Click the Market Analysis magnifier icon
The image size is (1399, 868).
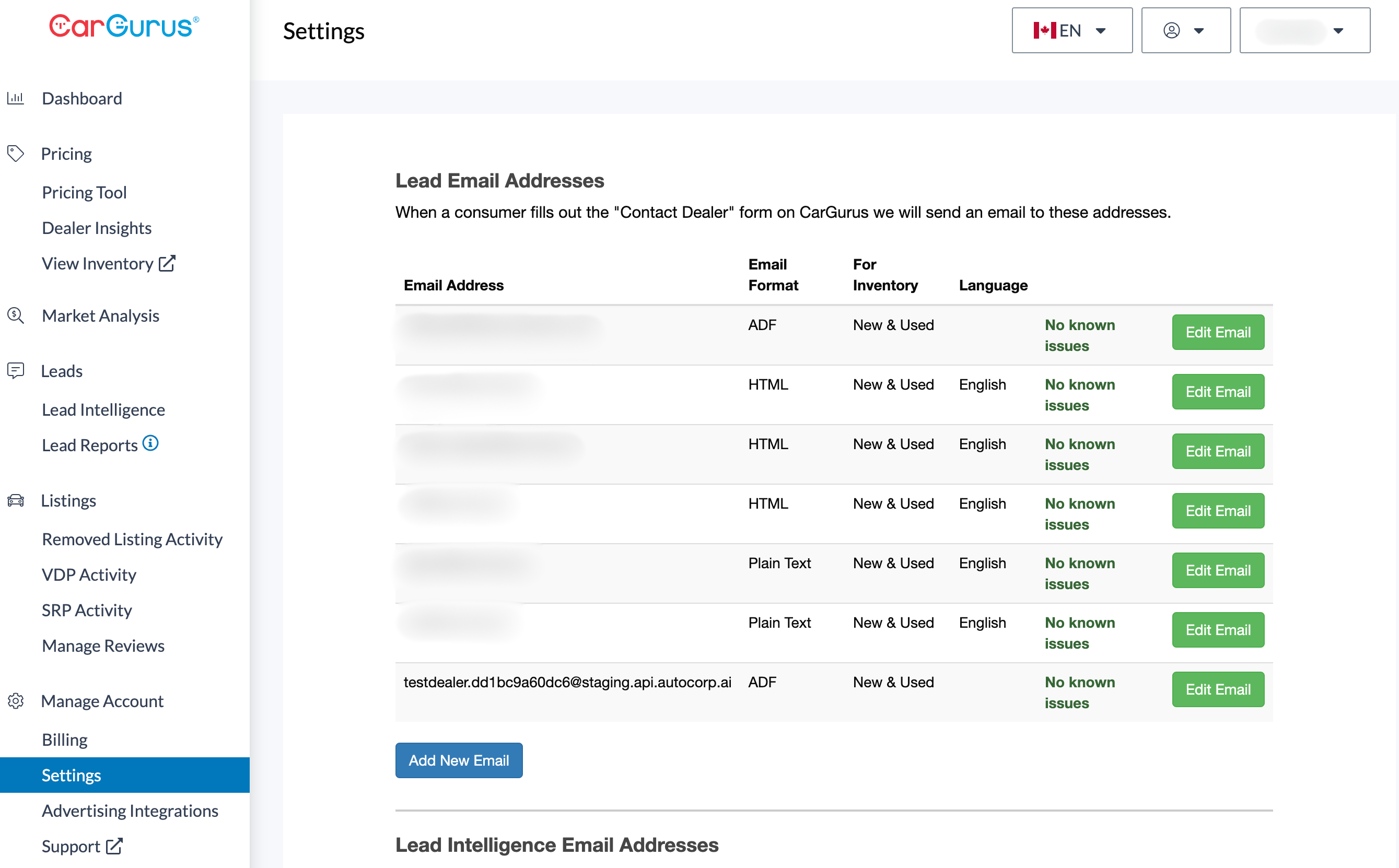pos(16,315)
